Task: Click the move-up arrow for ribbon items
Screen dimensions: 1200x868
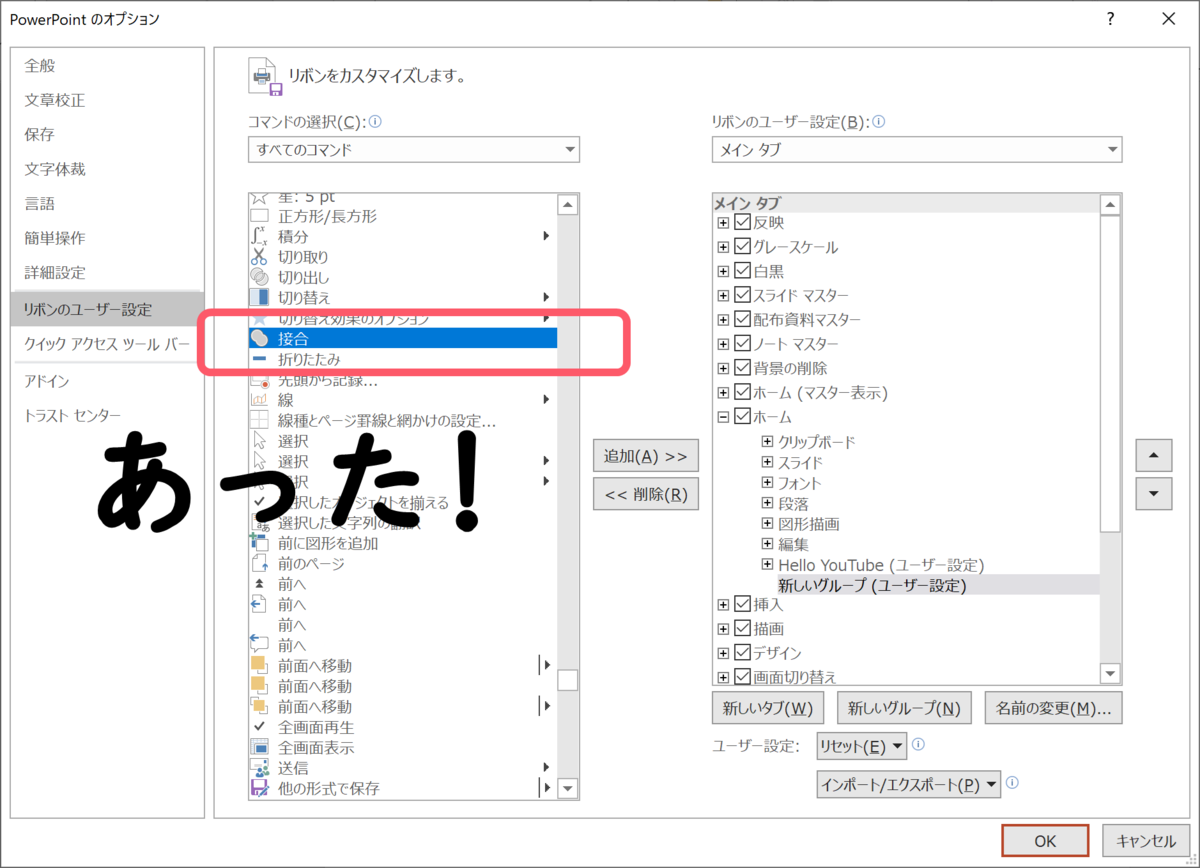Action: click(x=1153, y=455)
